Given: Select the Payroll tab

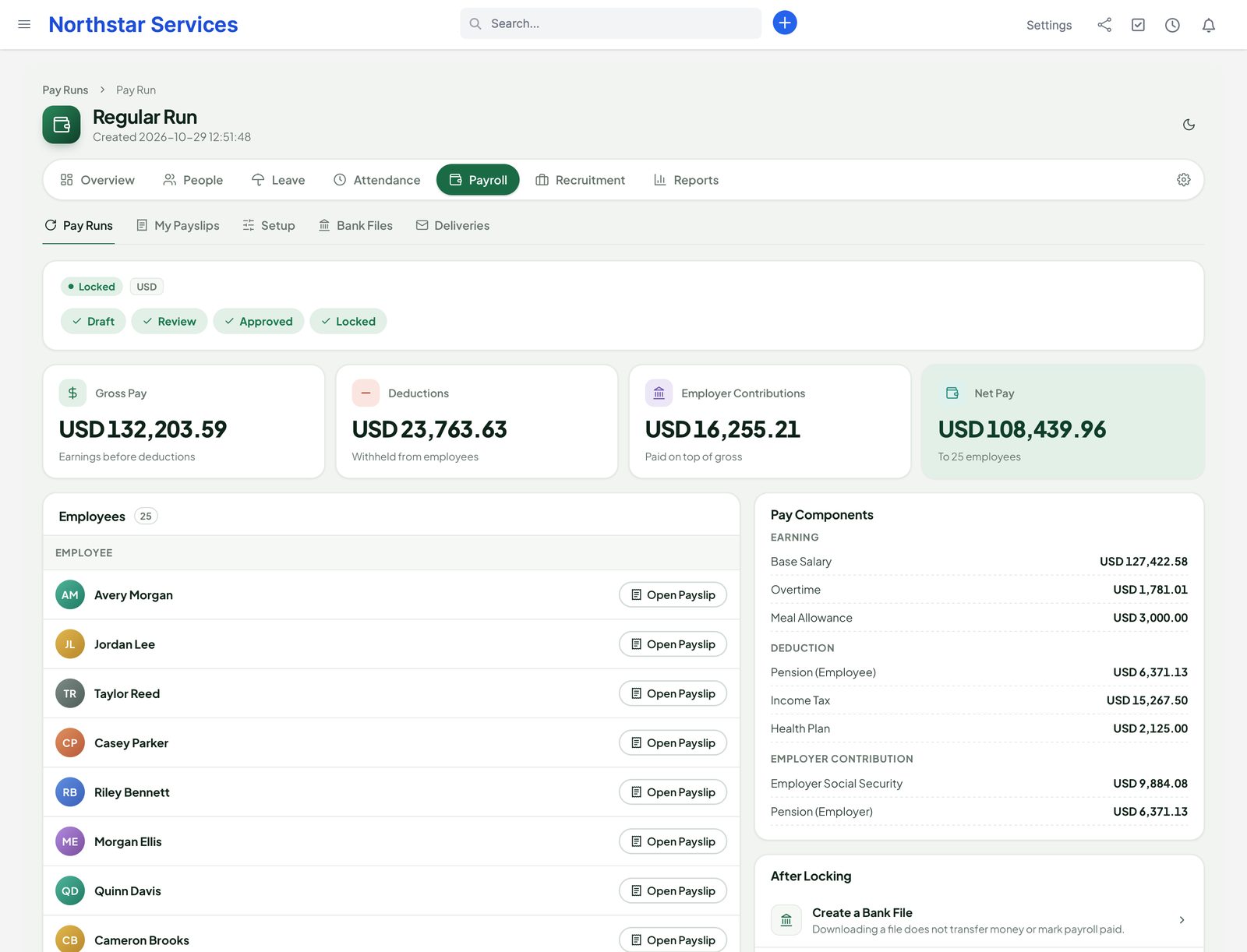Looking at the screenshot, I should [x=478, y=180].
